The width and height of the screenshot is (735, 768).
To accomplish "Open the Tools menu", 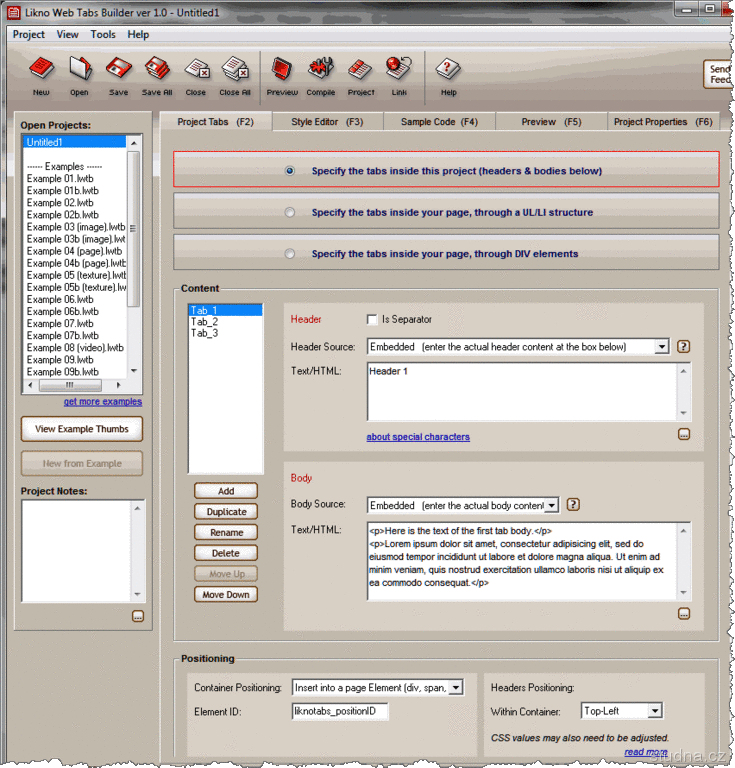I will tap(103, 34).
